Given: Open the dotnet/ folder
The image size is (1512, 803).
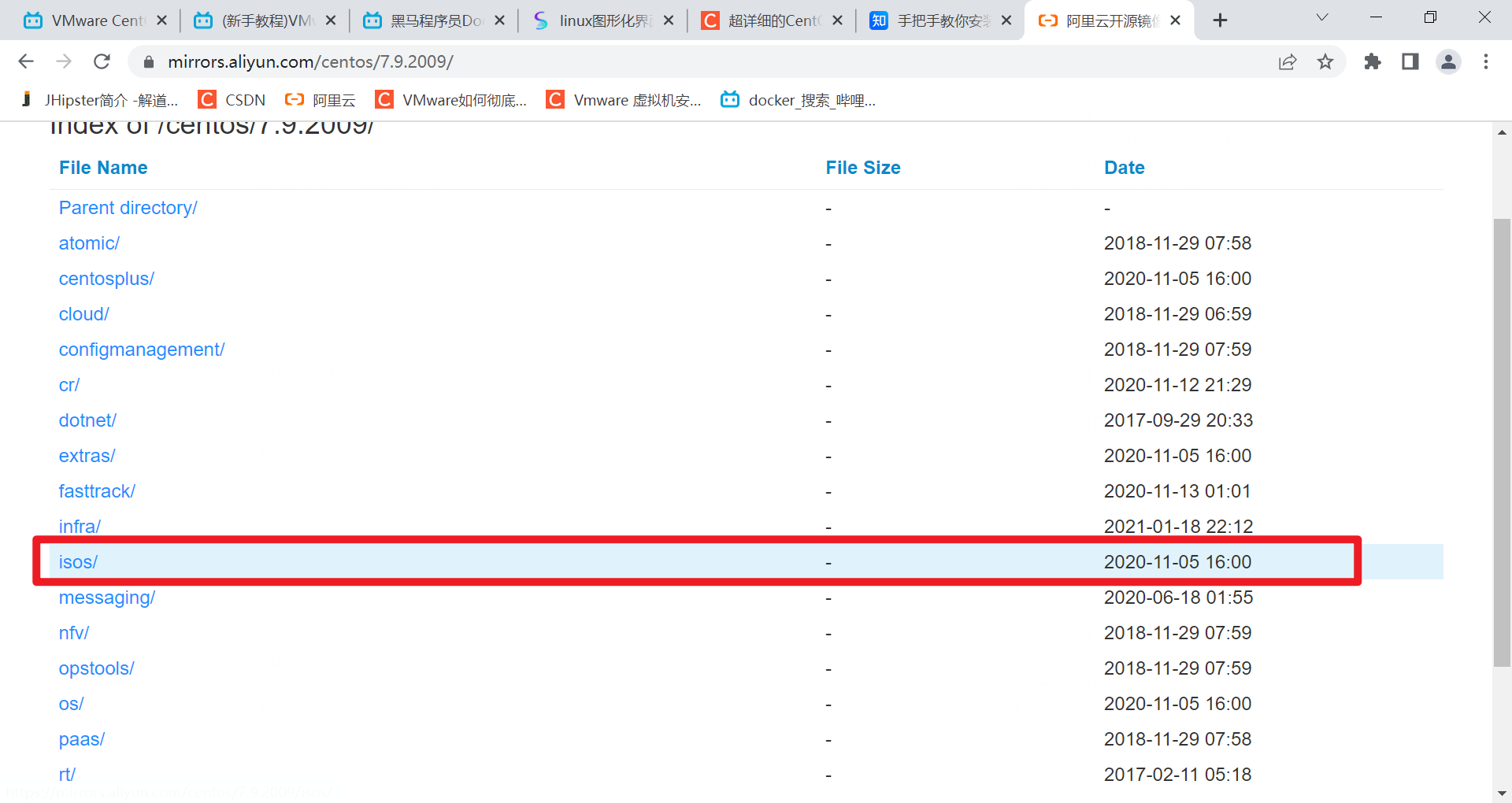Looking at the screenshot, I should (x=87, y=420).
